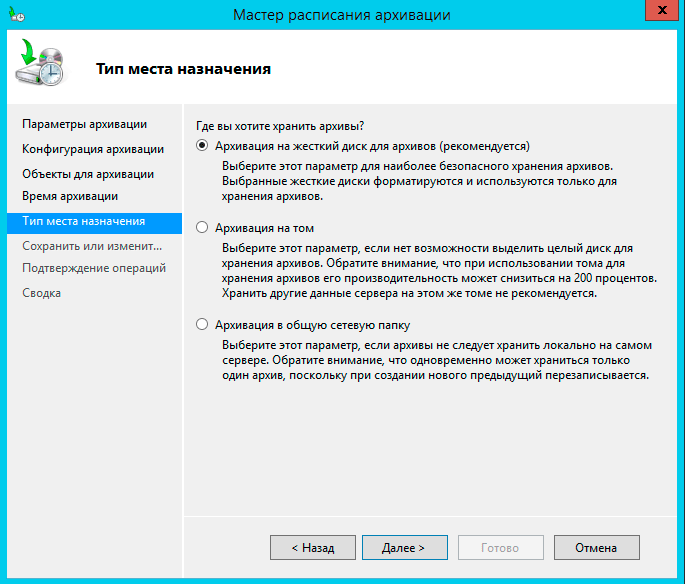
Task: Open "Параметры архивации" step
Action: click(85, 124)
